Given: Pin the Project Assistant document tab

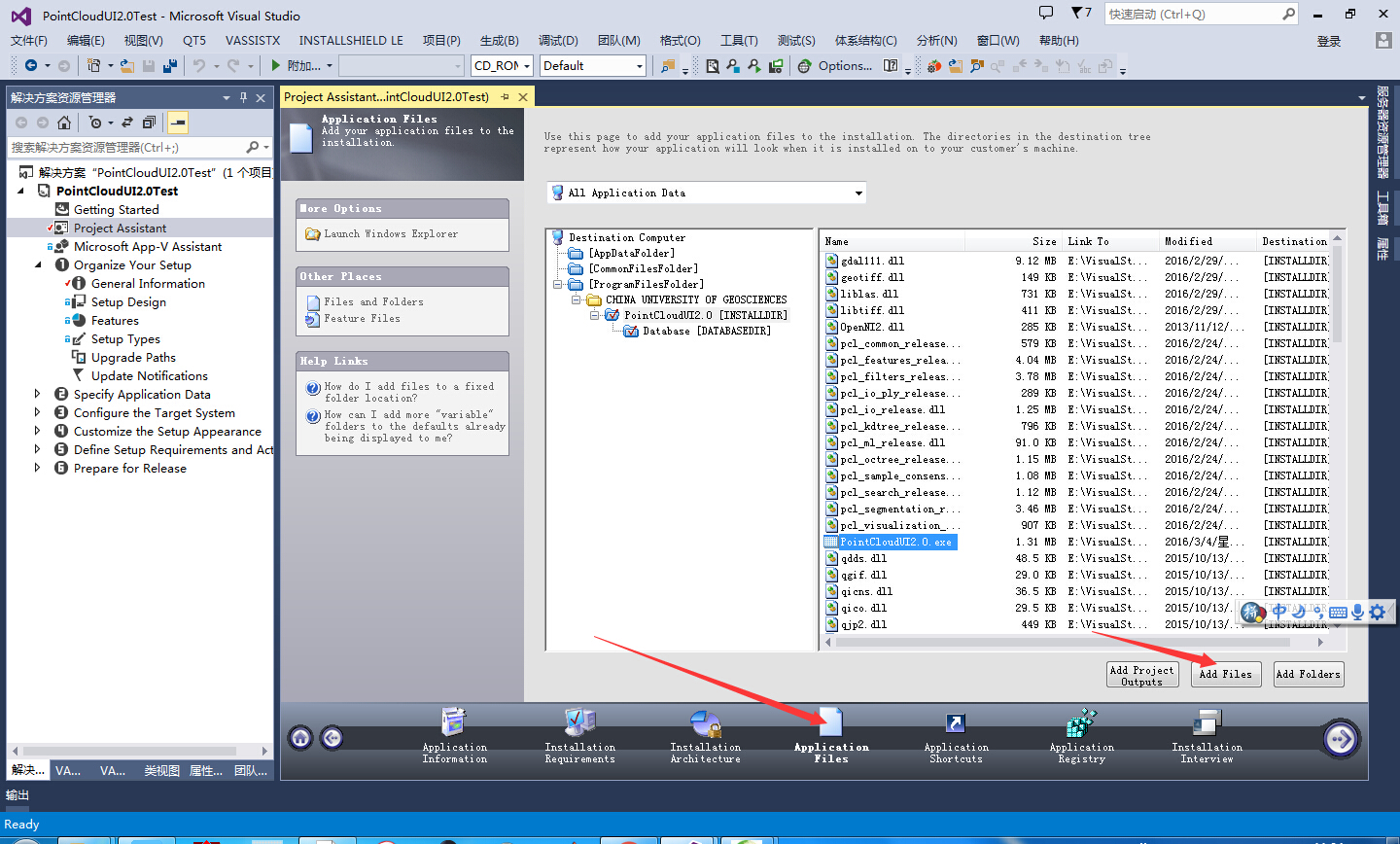Looking at the screenshot, I should (505, 97).
